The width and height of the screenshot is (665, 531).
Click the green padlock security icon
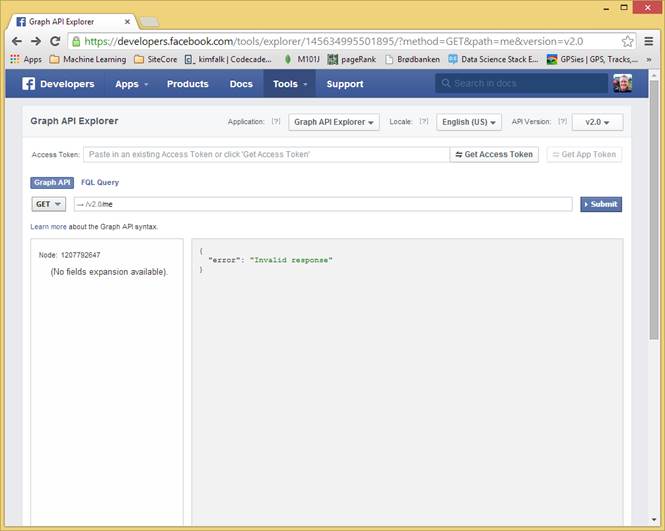[x=76, y=41]
